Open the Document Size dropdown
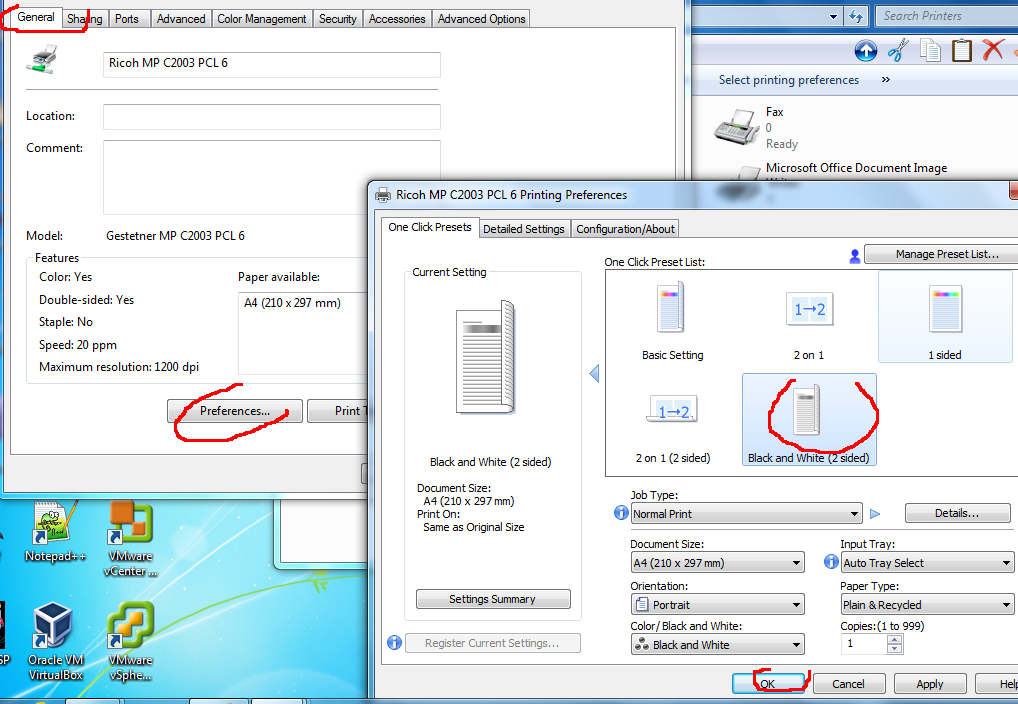 coord(717,562)
